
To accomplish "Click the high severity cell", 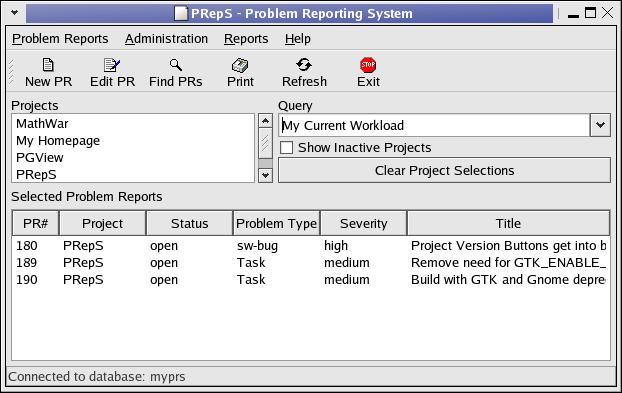I will click(x=336, y=246).
